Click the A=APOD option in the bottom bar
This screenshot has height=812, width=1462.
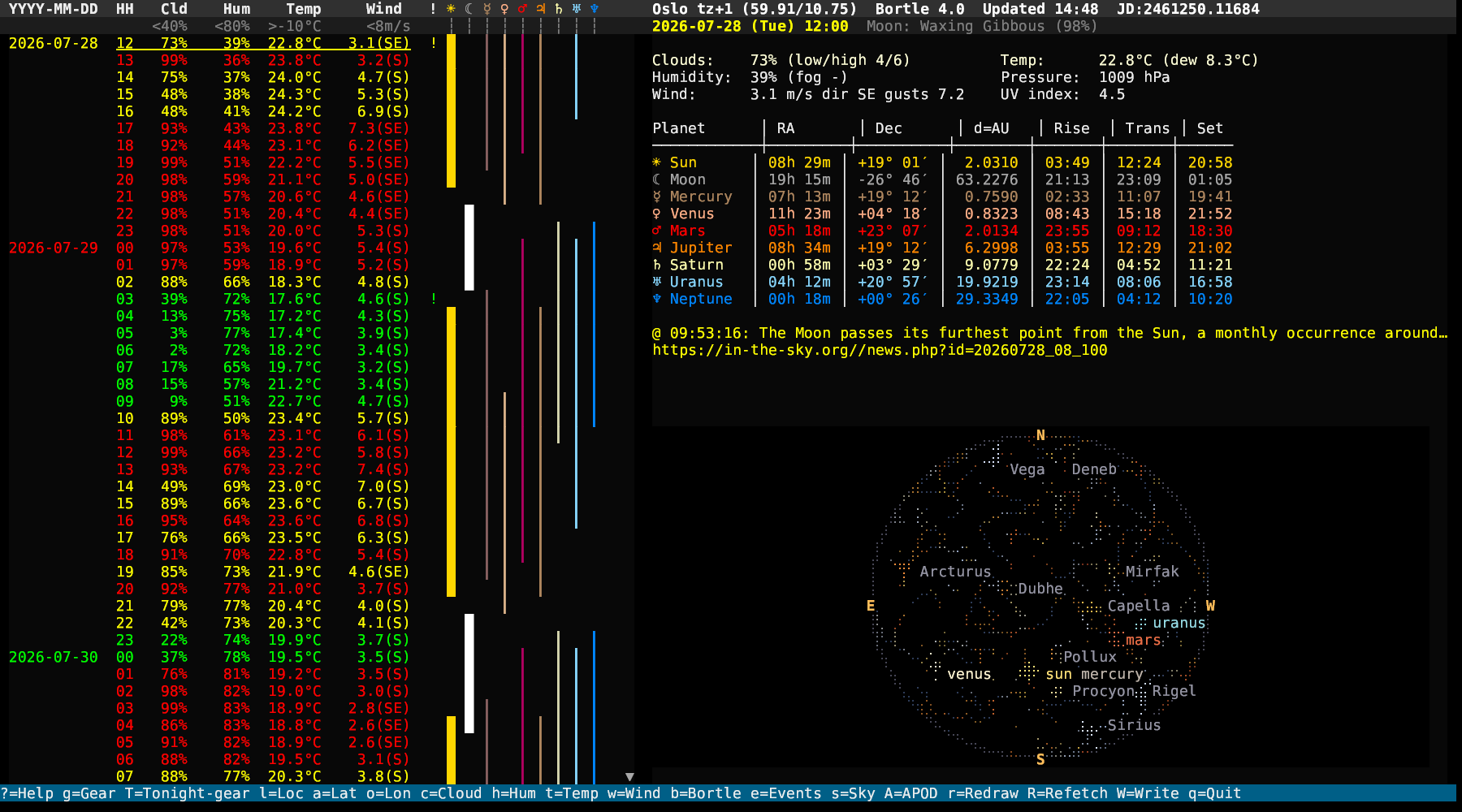tap(911, 793)
